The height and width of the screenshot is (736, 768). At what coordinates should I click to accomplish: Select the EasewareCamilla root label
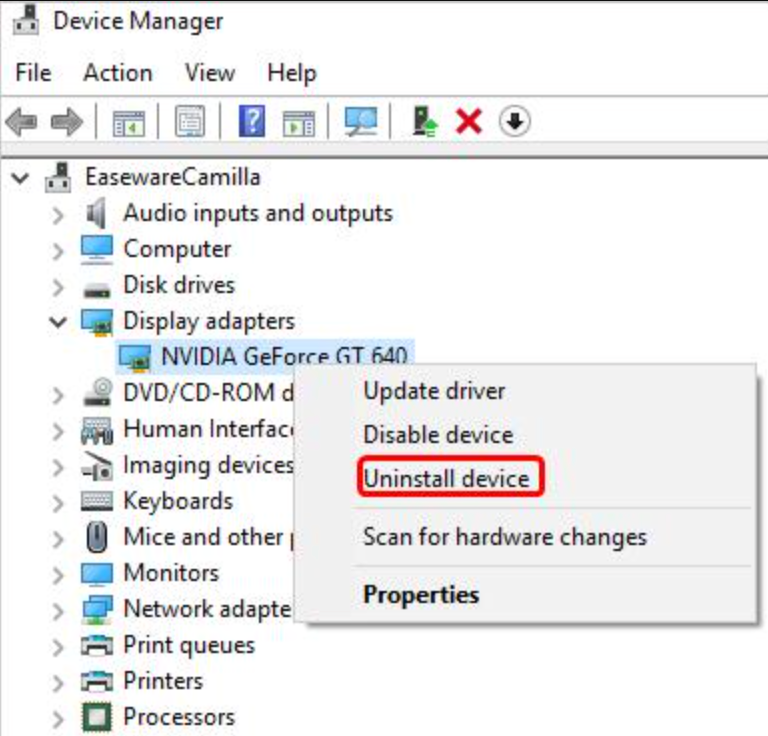pos(173,177)
